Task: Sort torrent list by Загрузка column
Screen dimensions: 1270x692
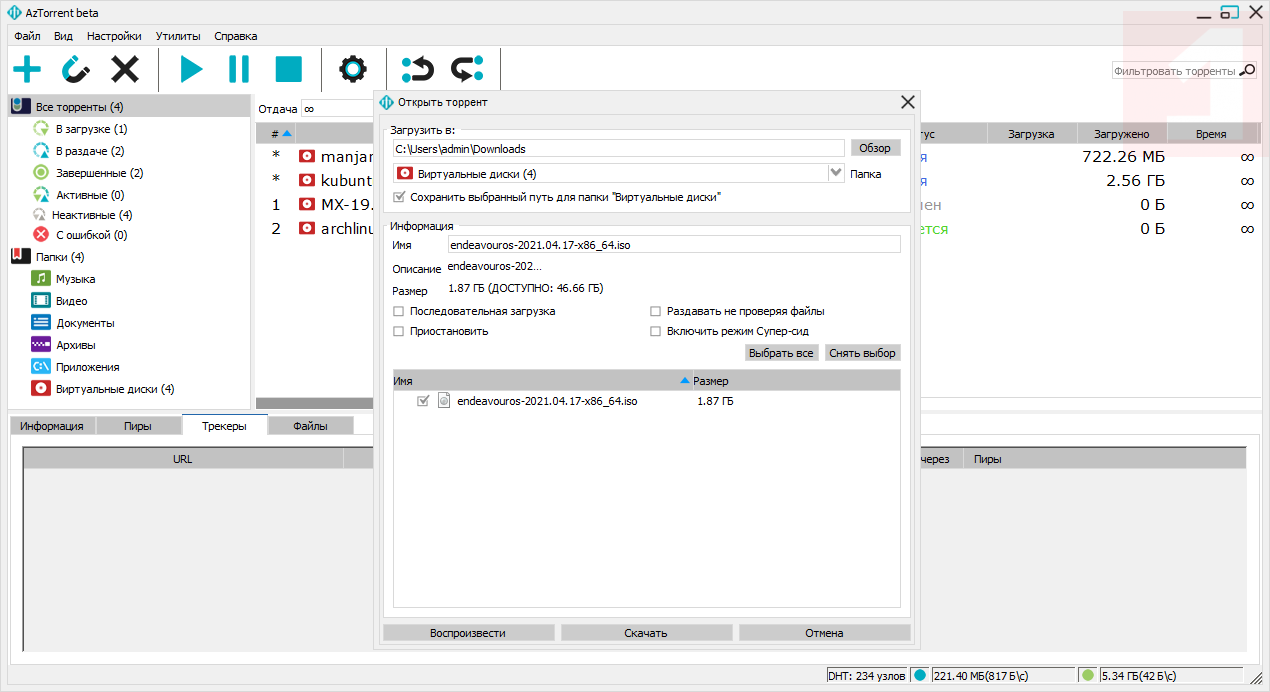Action: pos(1031,134)
